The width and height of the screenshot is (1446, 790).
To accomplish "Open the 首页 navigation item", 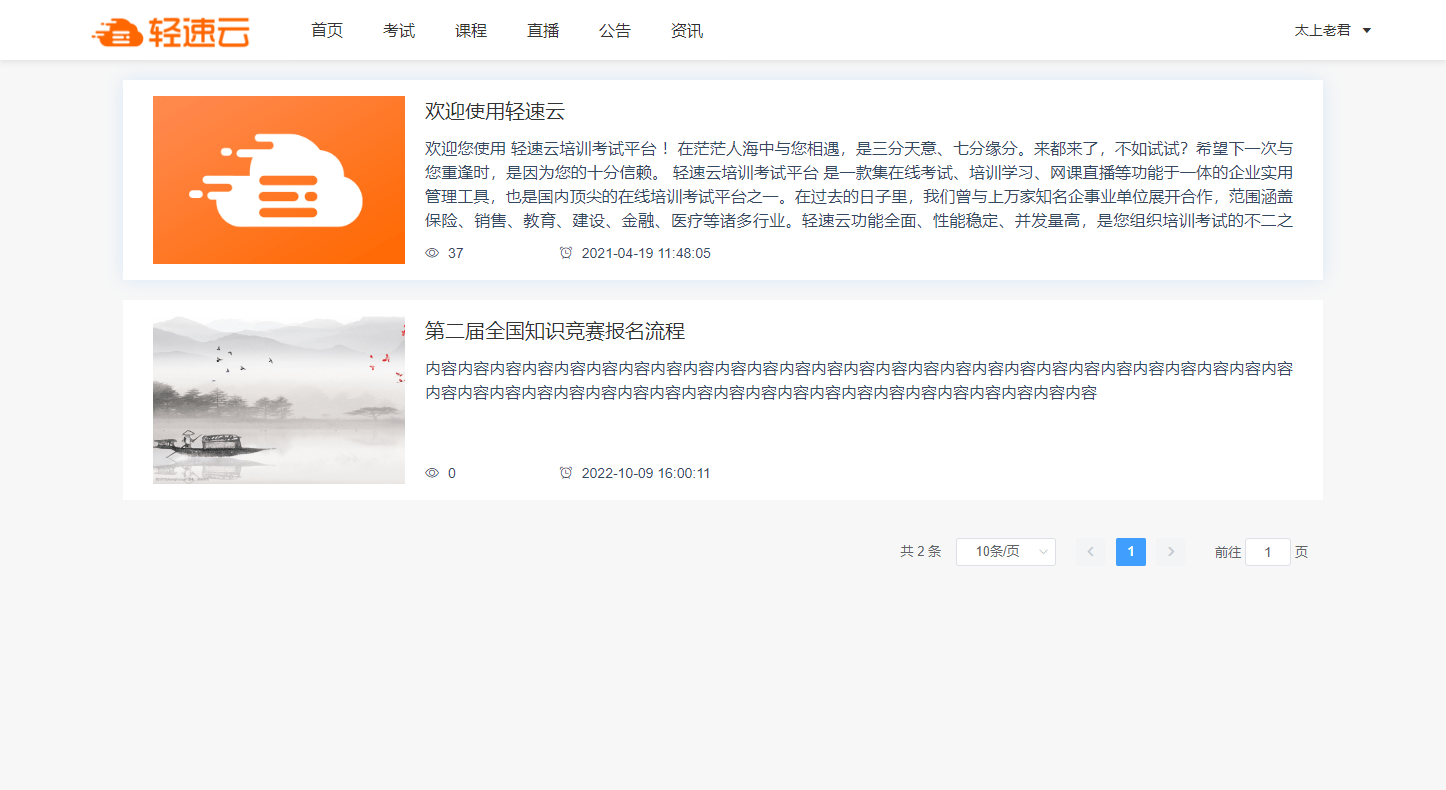I will click(327, 31).
